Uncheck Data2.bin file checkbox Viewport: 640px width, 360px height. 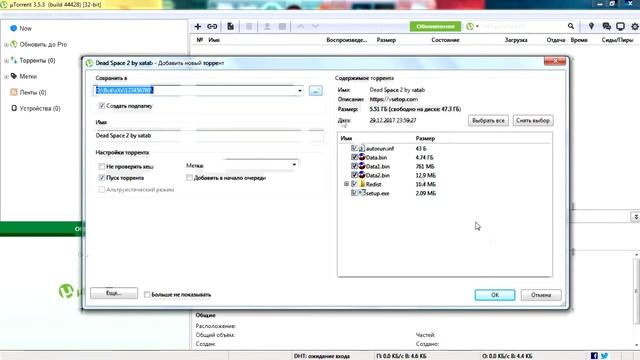pos(354,175)
